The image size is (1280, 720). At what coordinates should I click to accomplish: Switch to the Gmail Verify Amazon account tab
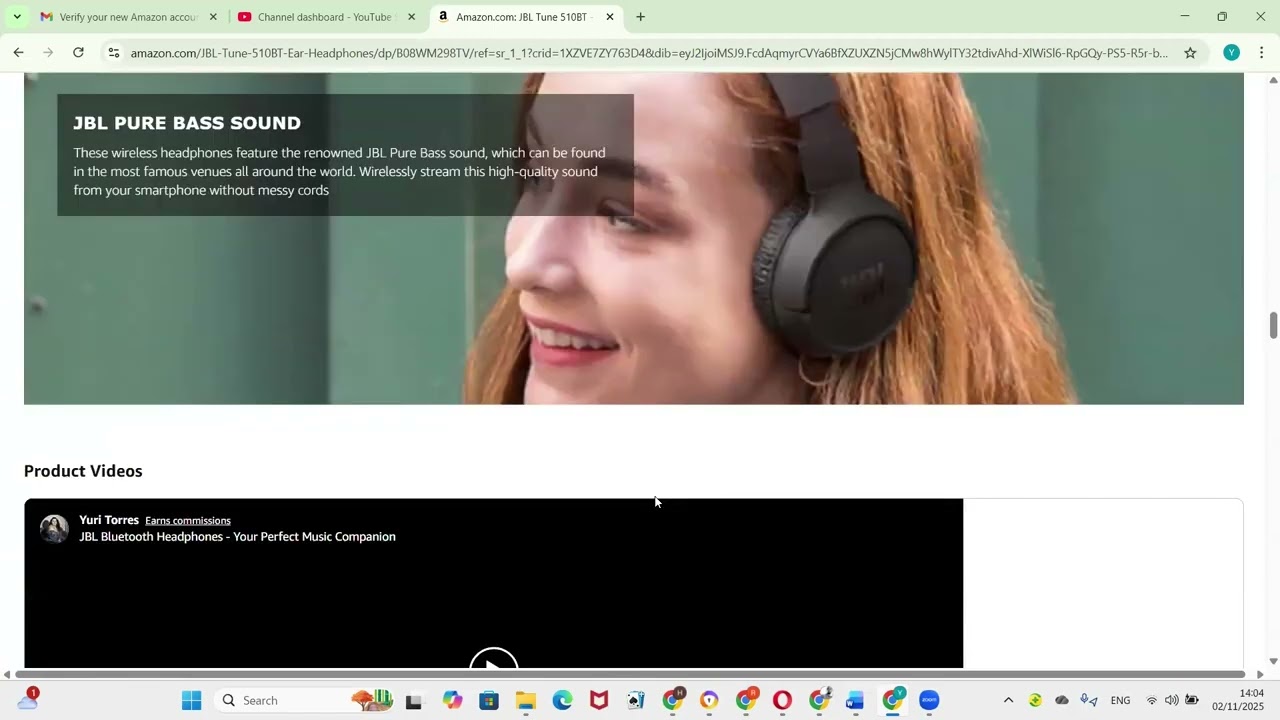coord(128,17)
